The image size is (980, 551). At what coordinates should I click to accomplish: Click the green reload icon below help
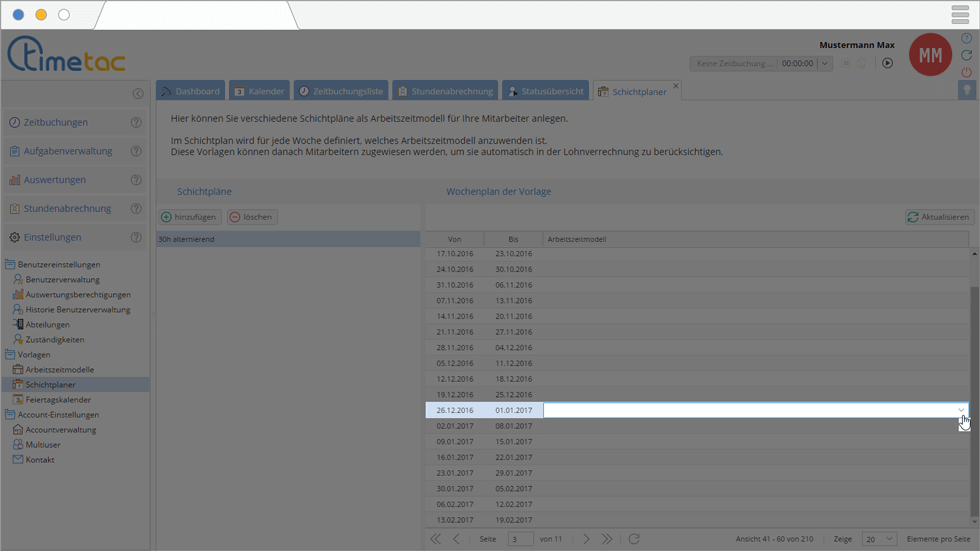pos(966,56)
